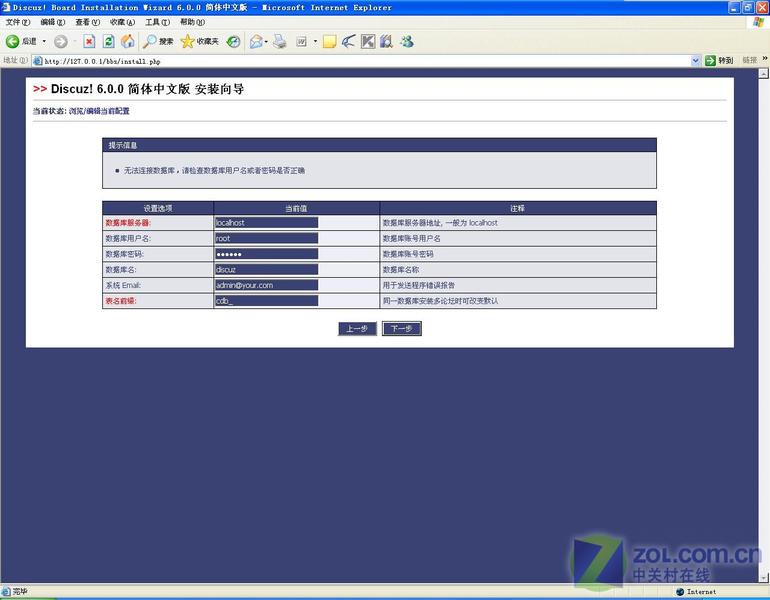
Task: Click the Print icon
Action: 280,42
